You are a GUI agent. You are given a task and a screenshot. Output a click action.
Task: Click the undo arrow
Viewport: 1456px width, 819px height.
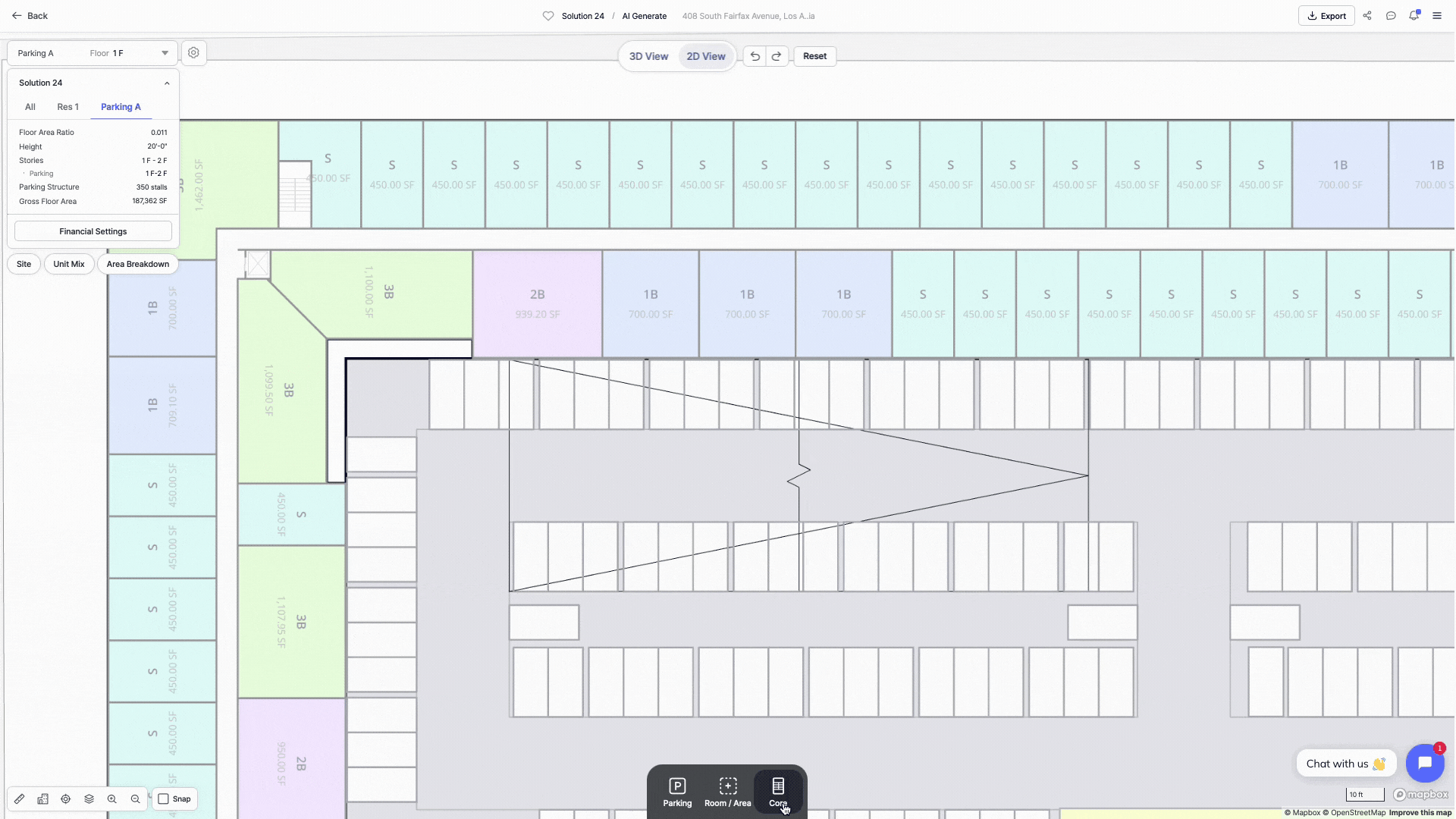pos(755,56)
